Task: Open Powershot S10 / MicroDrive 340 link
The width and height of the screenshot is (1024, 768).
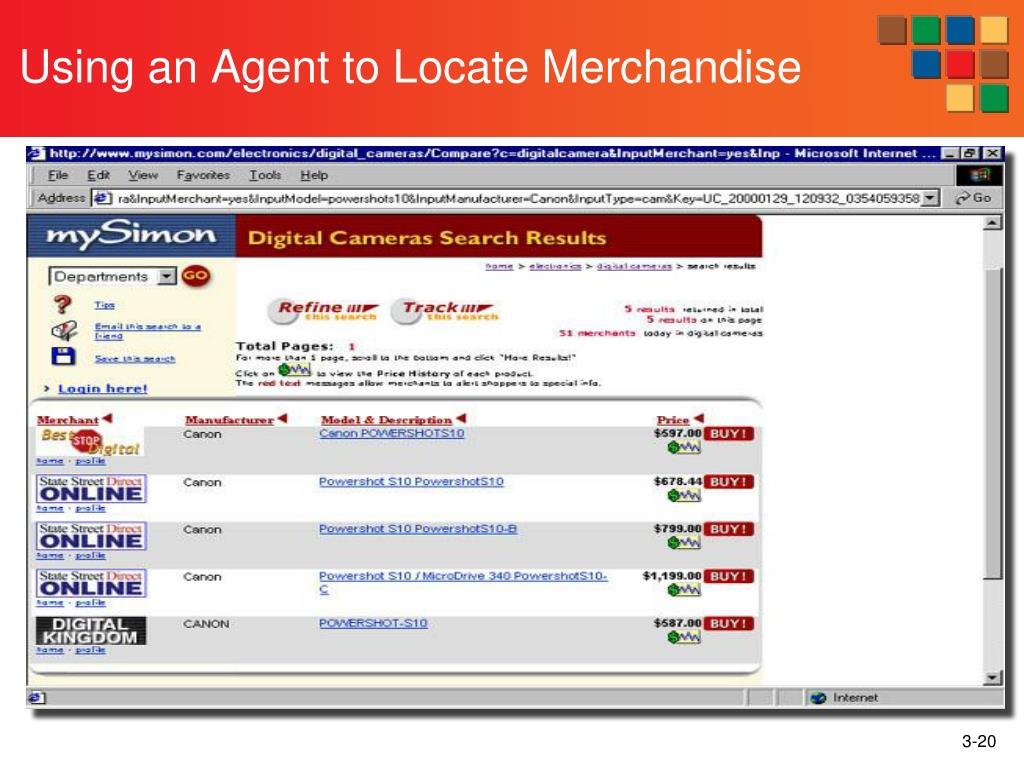Action: coord(463,582)
